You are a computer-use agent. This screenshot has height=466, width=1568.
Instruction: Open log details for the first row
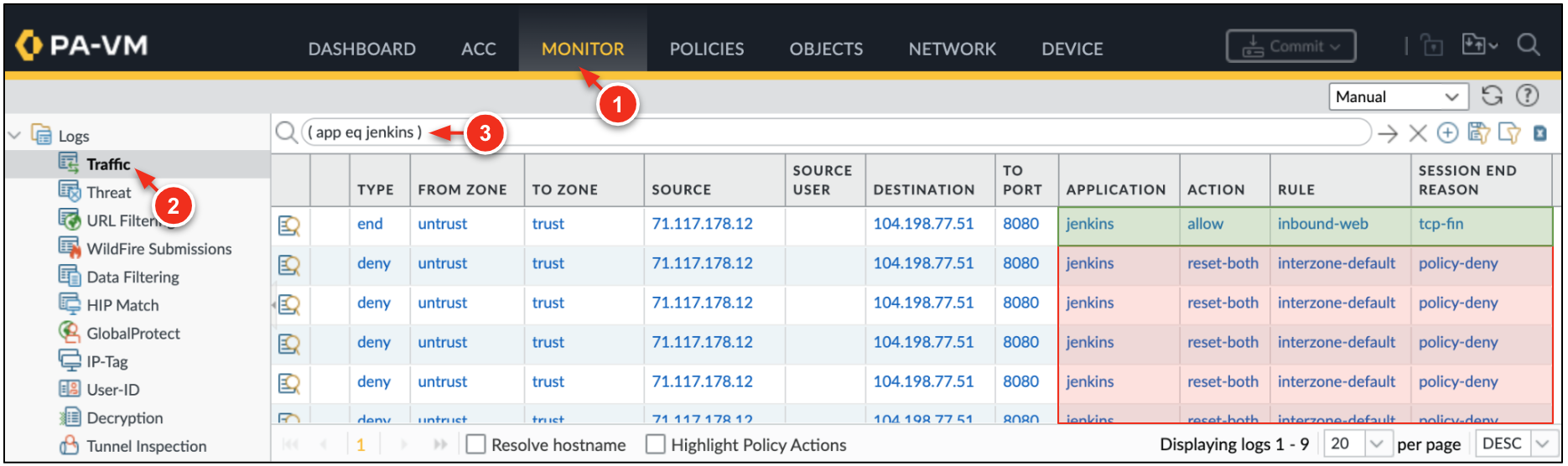(x=289, y=225)
